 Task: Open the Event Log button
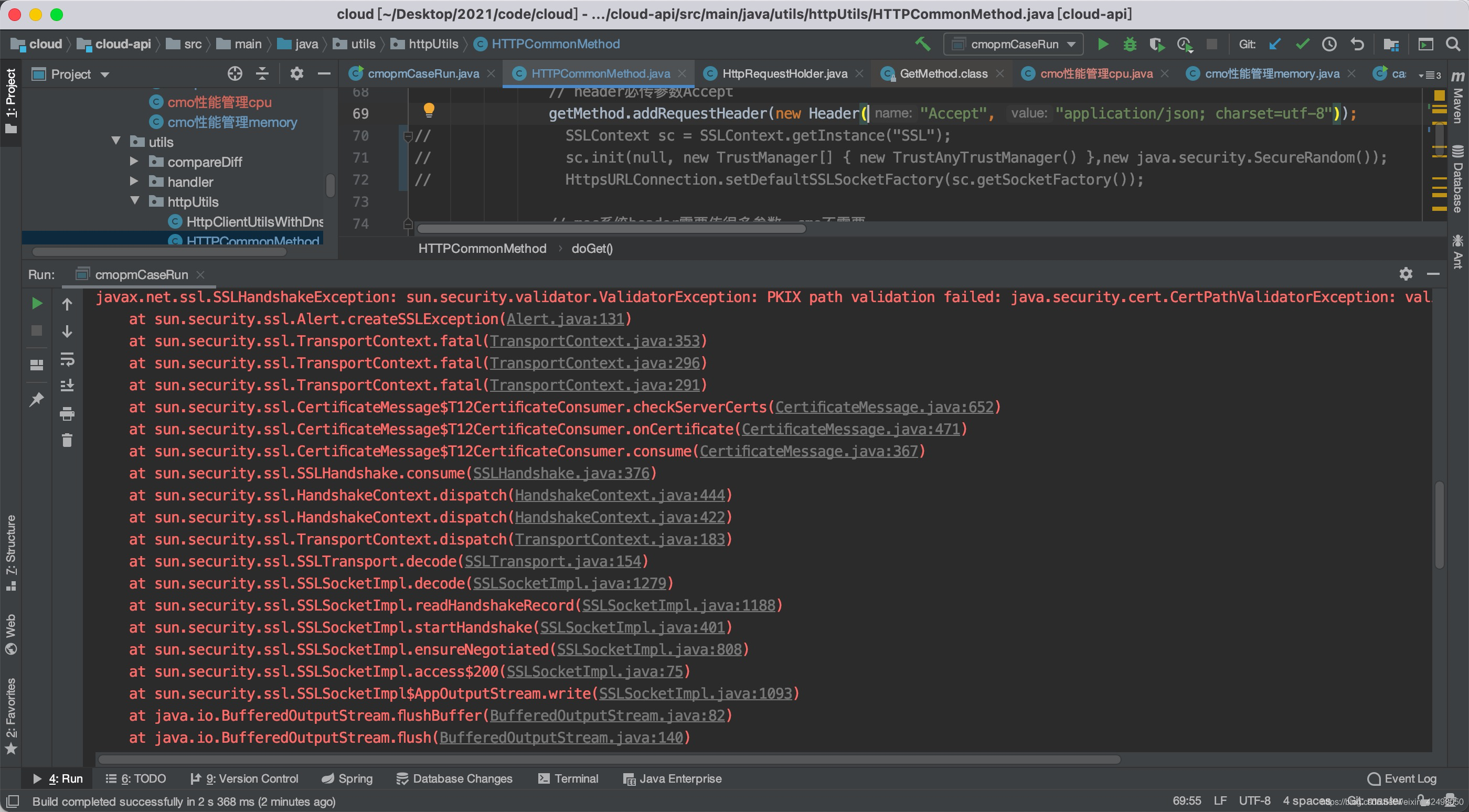[1402, 778]
